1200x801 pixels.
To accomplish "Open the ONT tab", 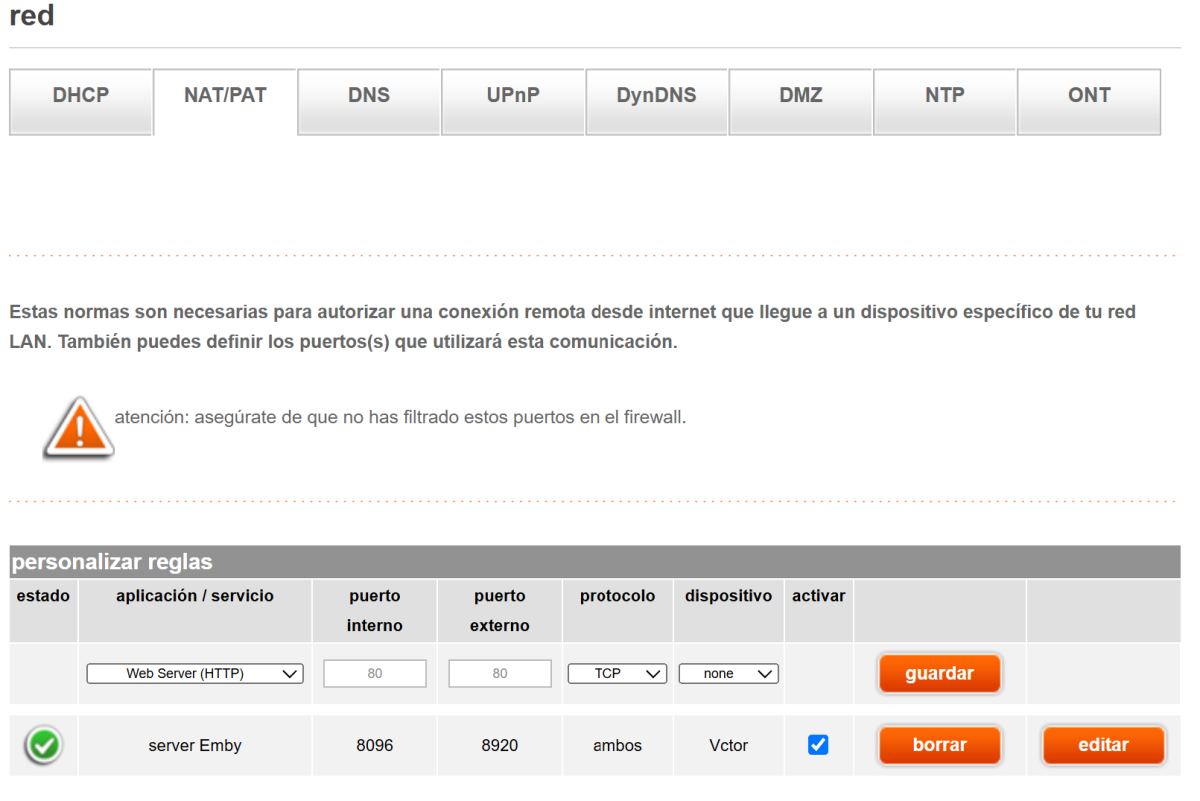I will [x=1089, y=101].
